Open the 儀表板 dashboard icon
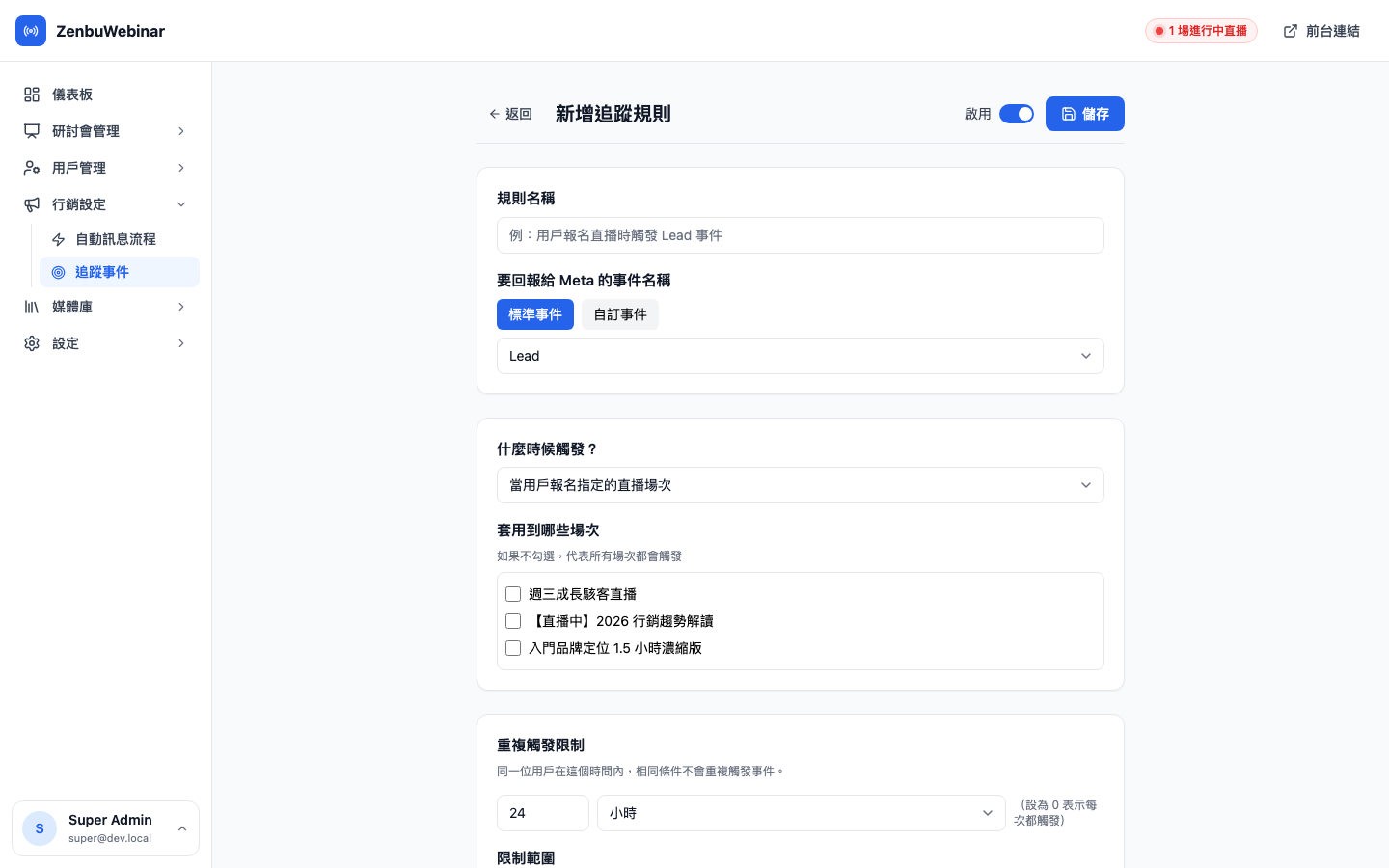Image resolution: width=1389 pixels, height=868 pixels. click(32, 95)
